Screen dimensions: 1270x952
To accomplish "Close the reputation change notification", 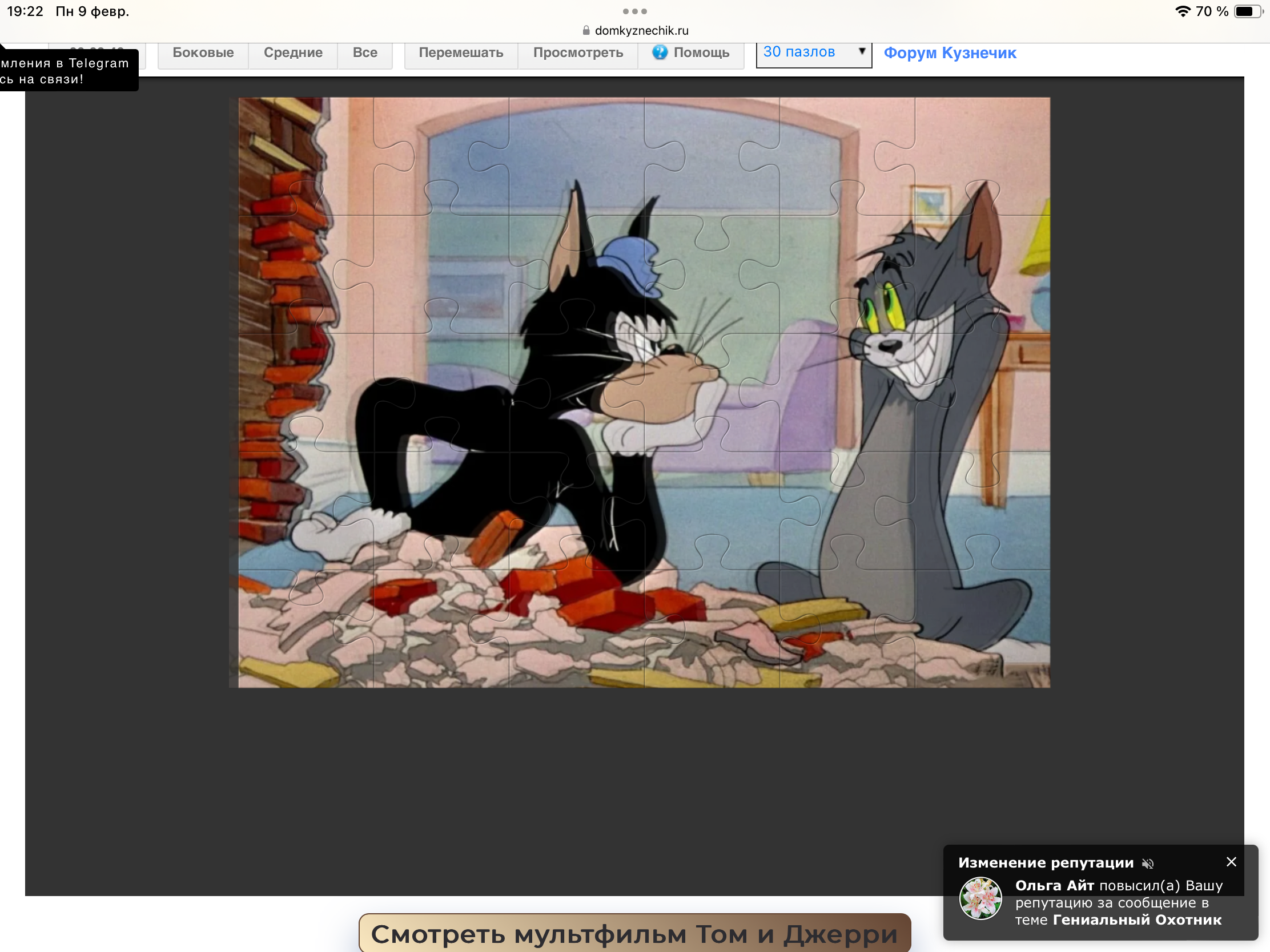I will (1231, 862).
